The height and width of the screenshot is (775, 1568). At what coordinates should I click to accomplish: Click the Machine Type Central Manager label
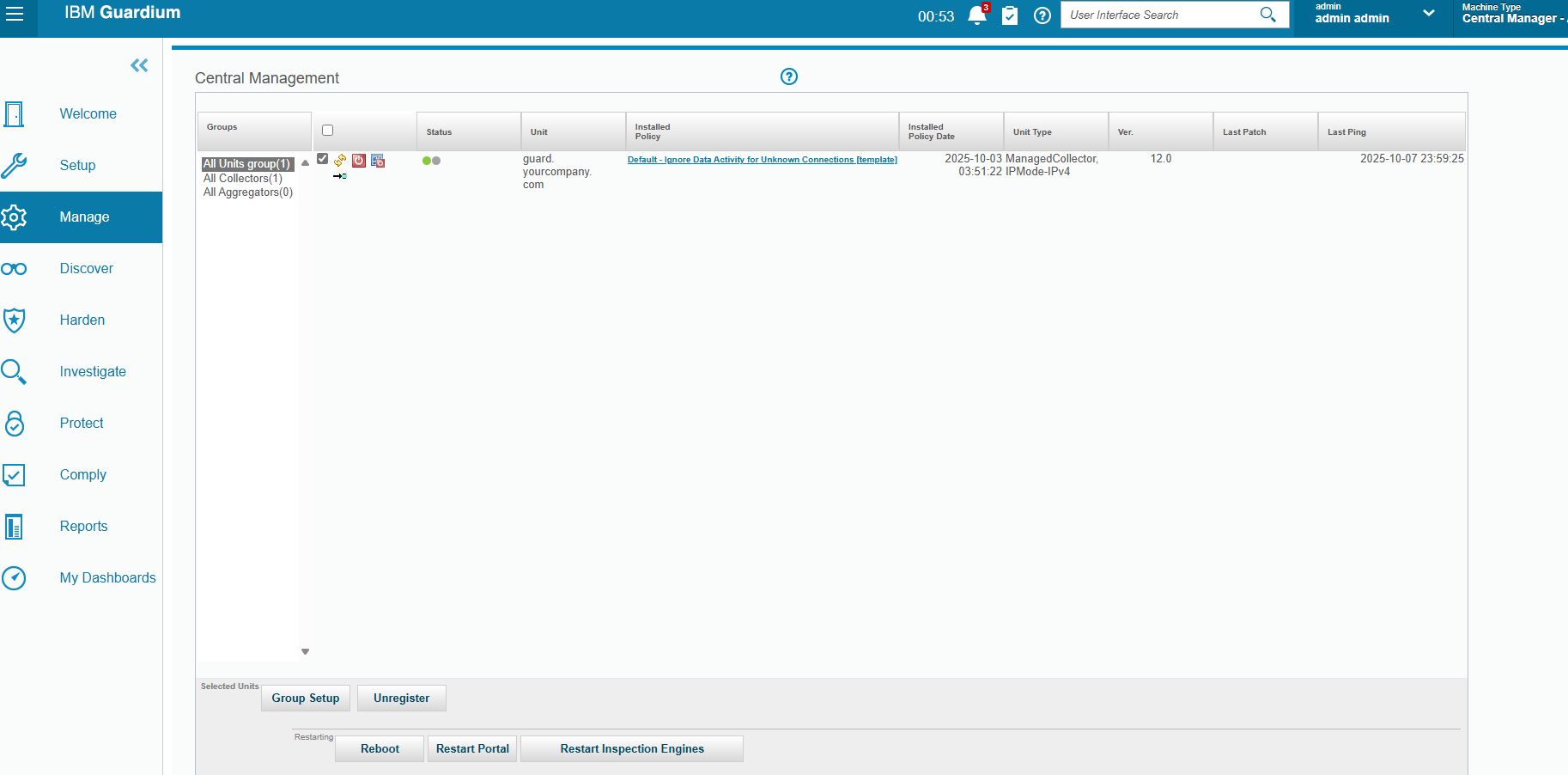1515,13
